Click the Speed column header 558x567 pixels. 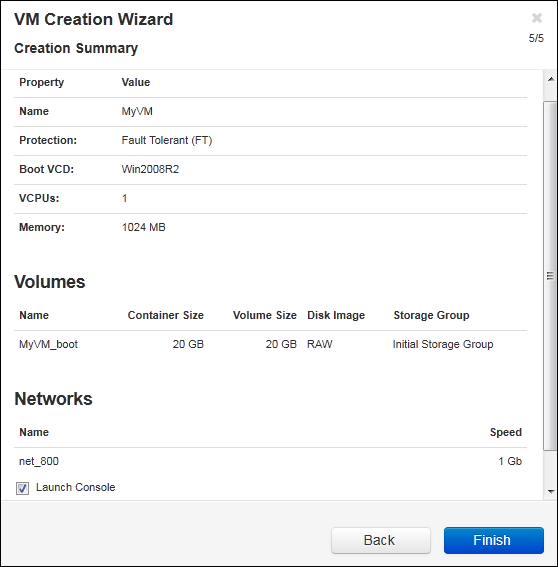click(506, 432)
